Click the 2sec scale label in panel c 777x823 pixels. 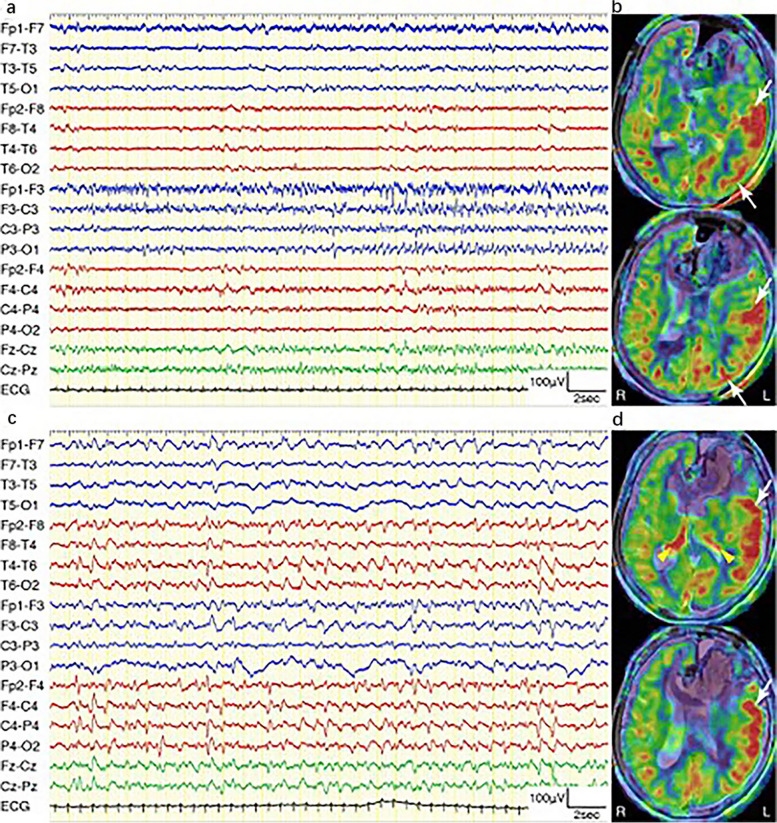[x=584, y=815]
